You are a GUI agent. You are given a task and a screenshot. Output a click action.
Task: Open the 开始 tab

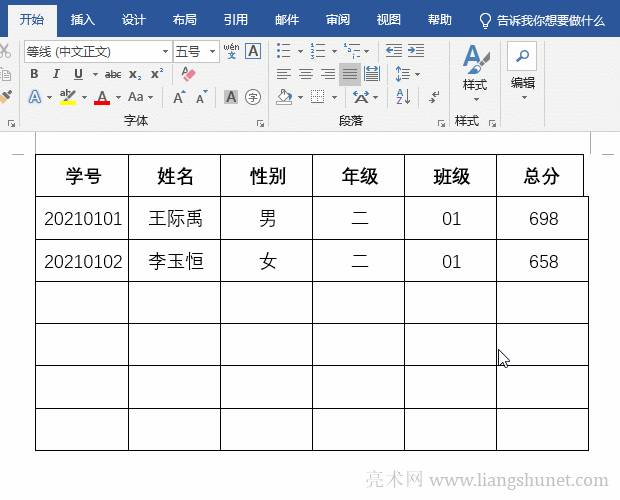click(32, 20)
